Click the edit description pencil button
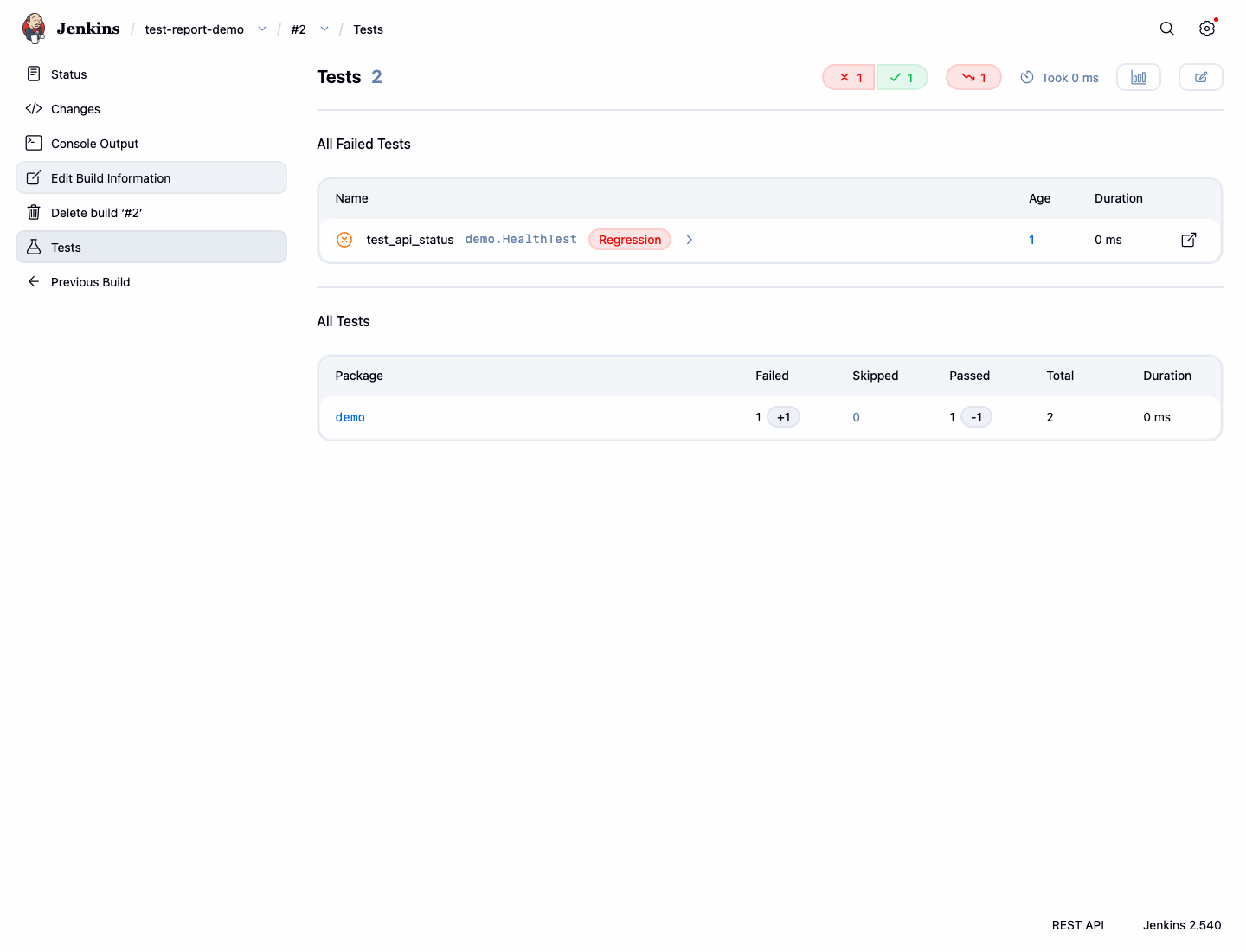1246x952 pixels. click(1201, 77)
